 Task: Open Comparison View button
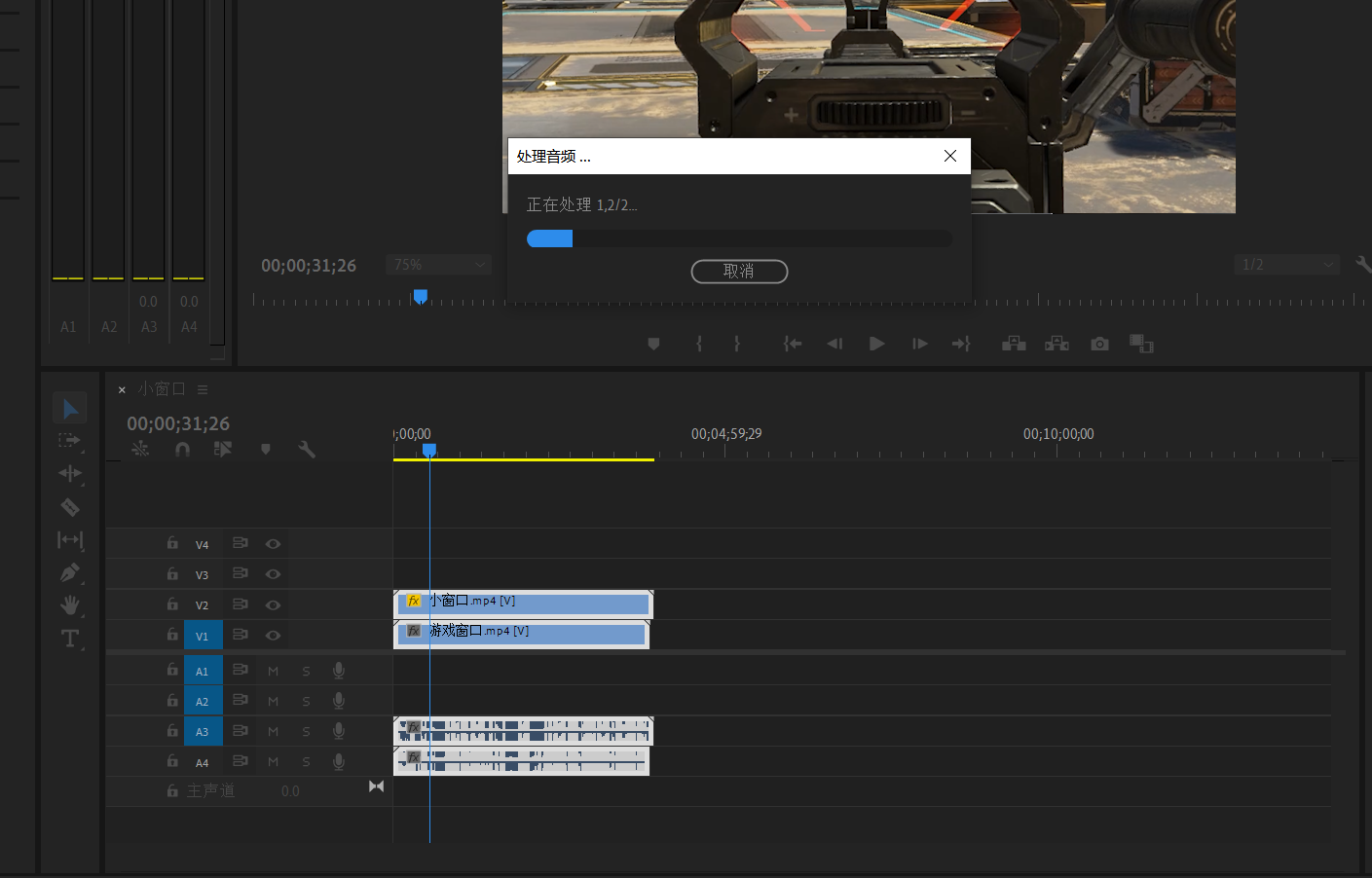pyautogui.click(x=1141, y=344)
